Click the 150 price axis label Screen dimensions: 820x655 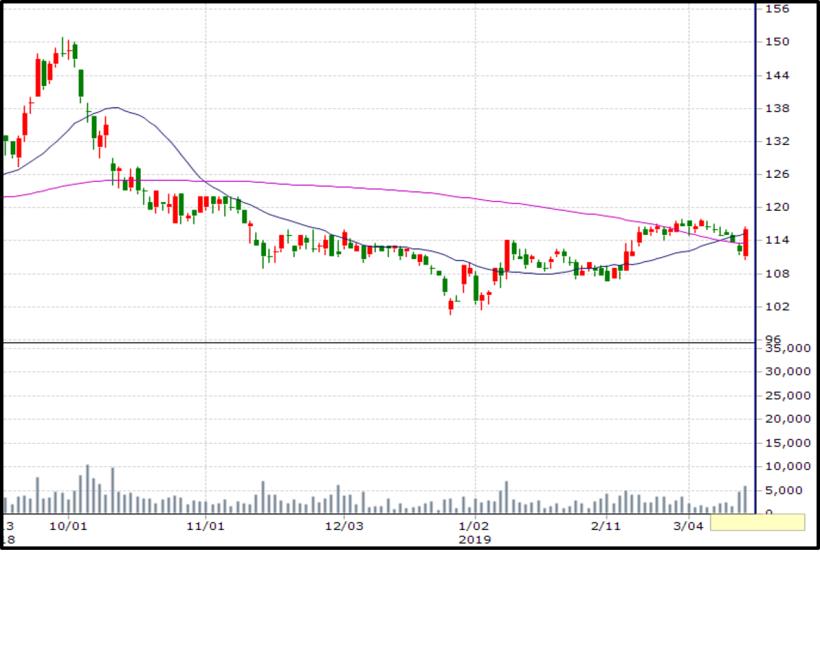[777, 42]
